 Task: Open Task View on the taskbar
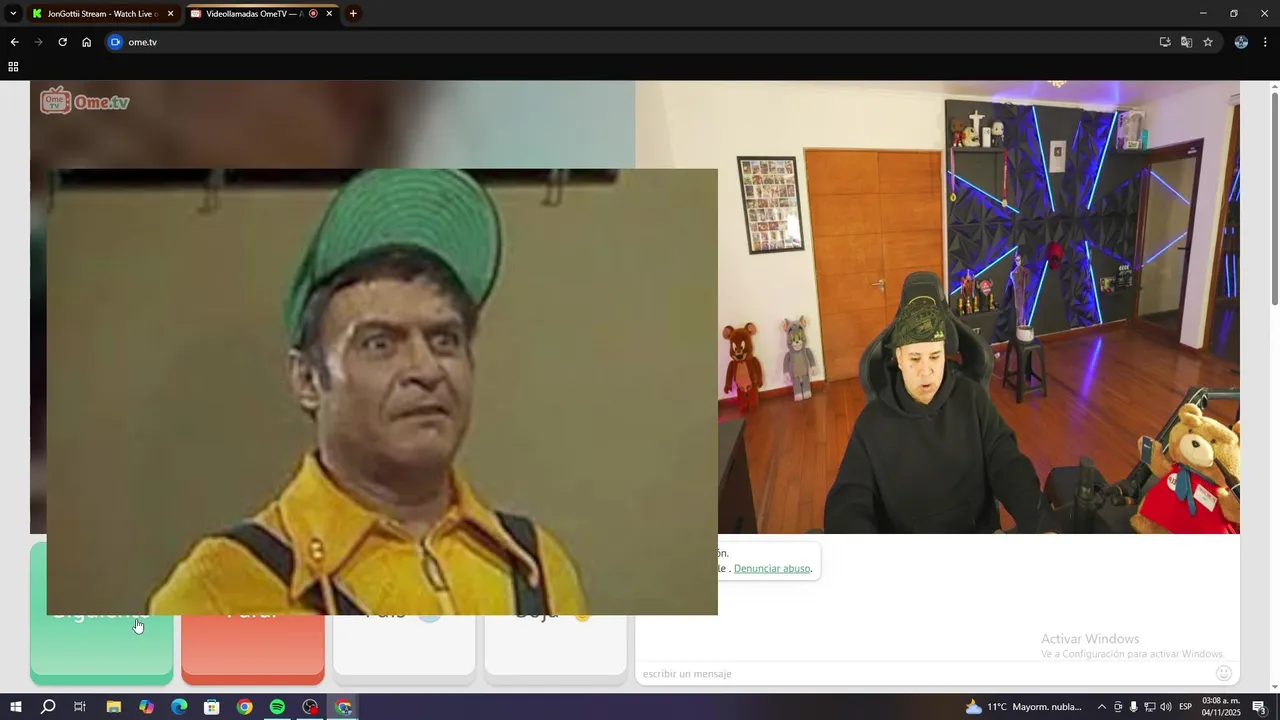(x=80, y=707)
